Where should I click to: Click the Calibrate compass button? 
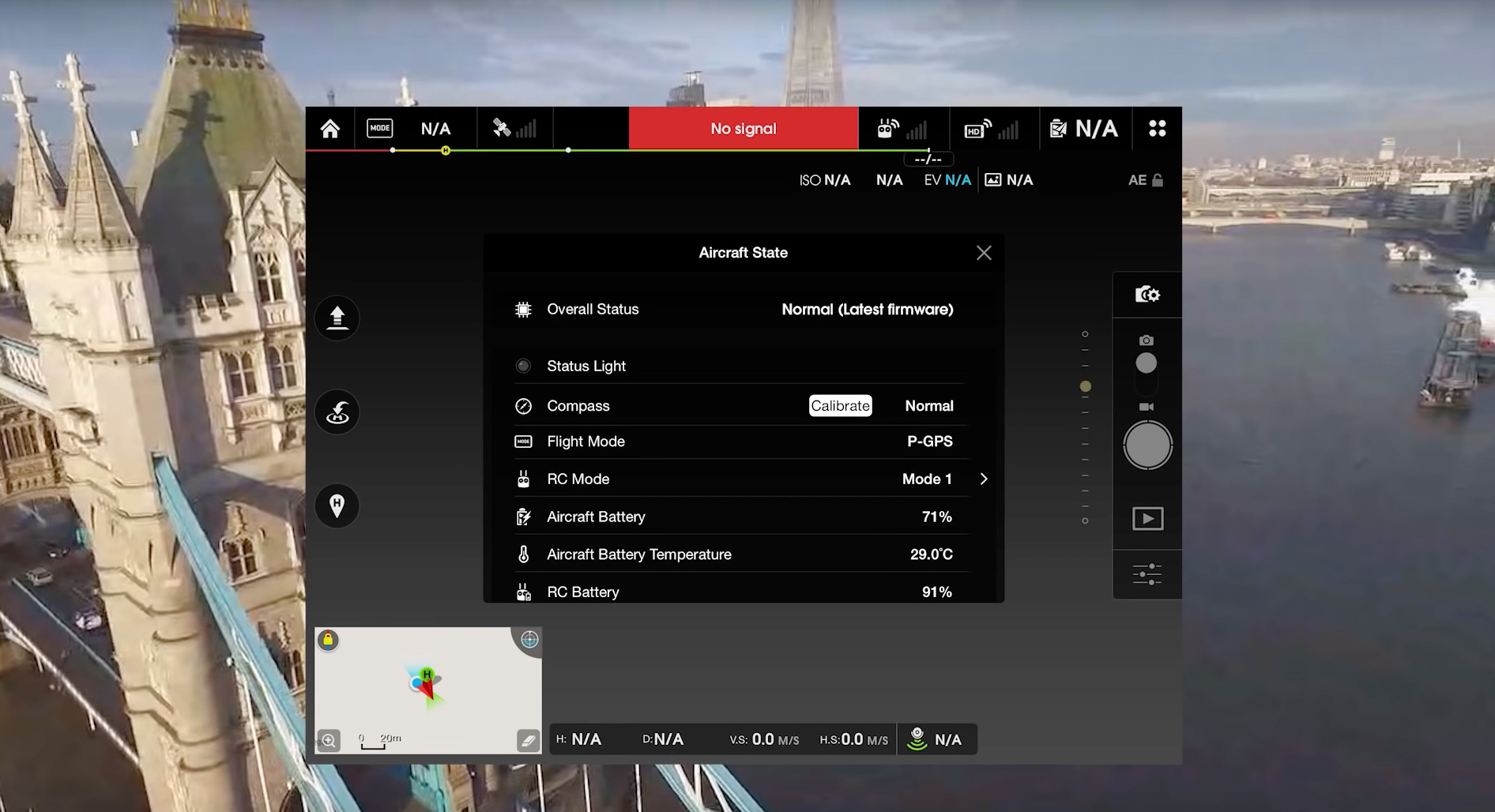(841, 406)
